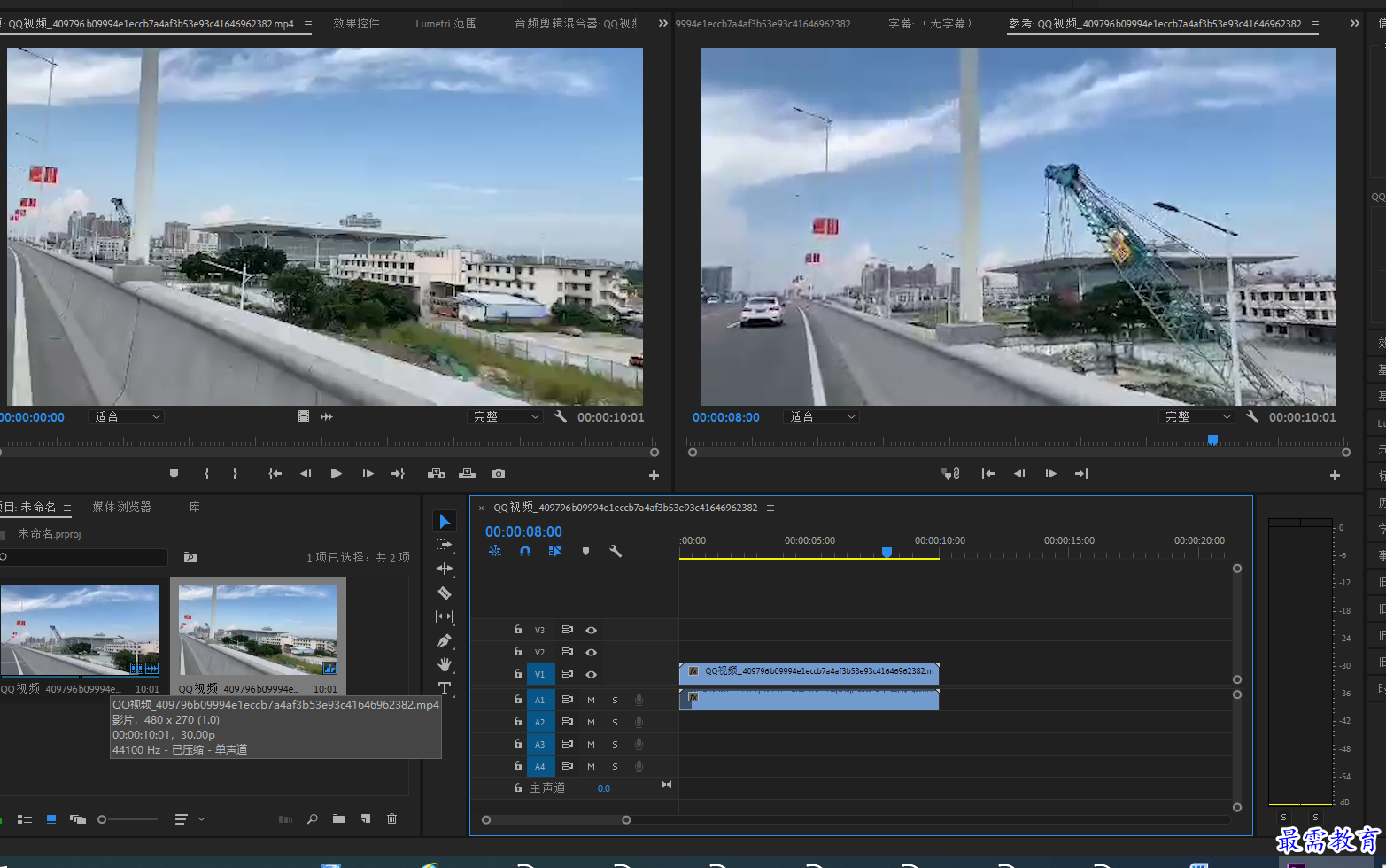Select the Track Select Forward tool
Image resolution: width=1386 pixels, height=868 pixels.
(x=445, y=545)
